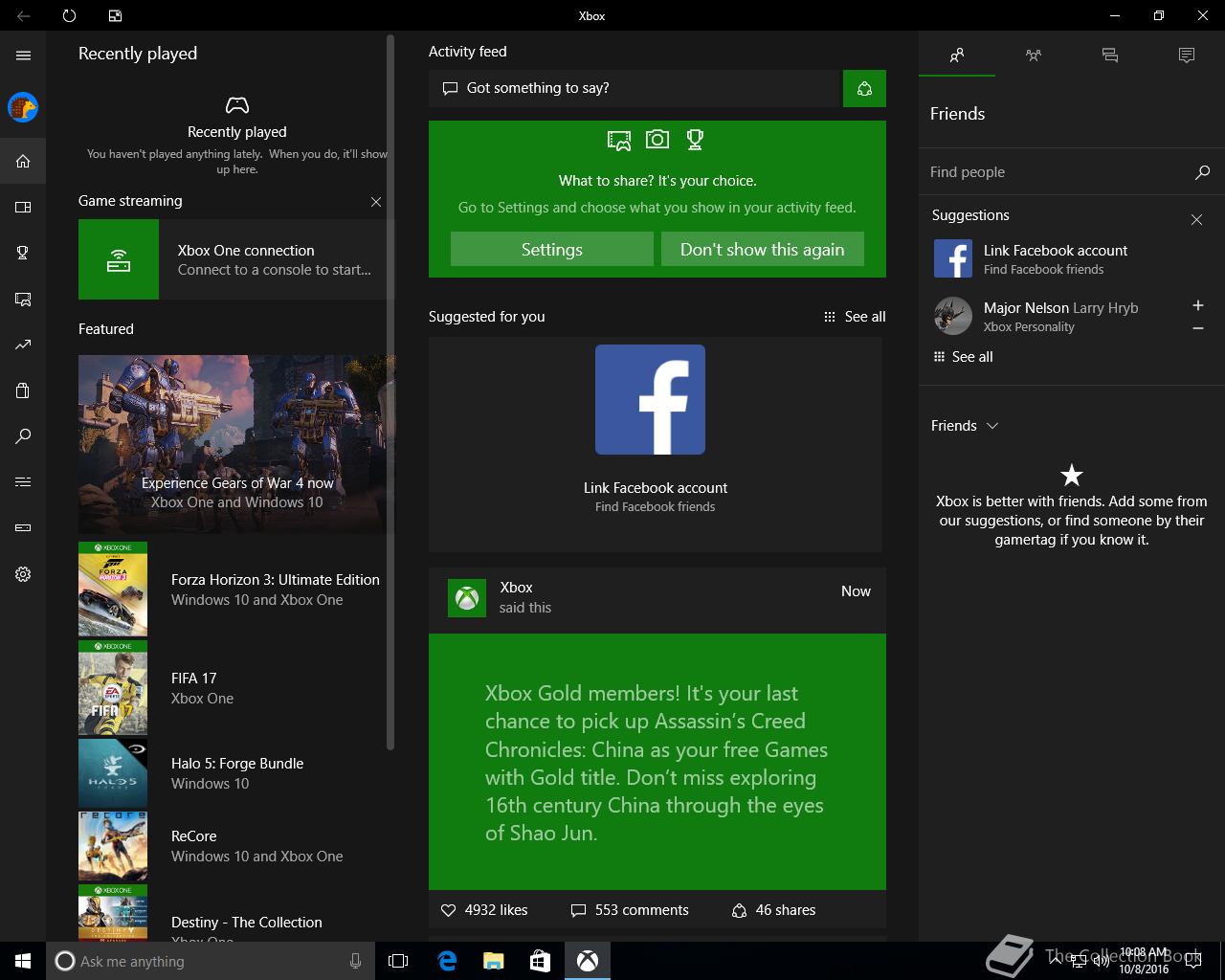Open Achievements trophy icon in sidebar
Image resolution: width=1225 pixels, height=980 pixels.
click(23, 253)
